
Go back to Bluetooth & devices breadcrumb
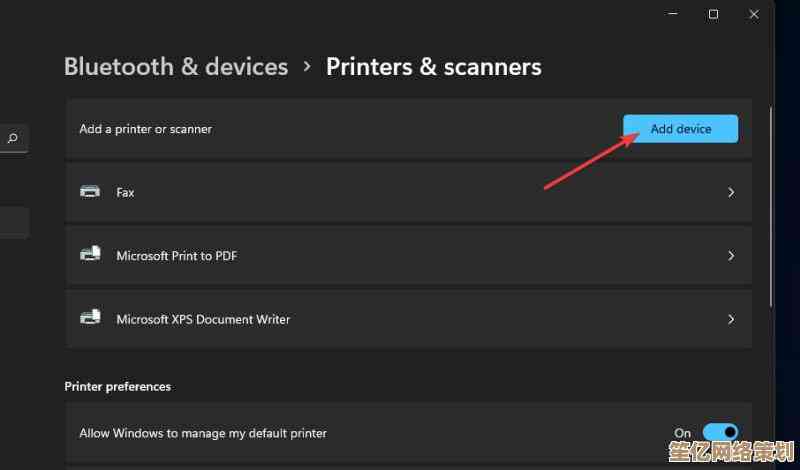[x=176, y=67]
